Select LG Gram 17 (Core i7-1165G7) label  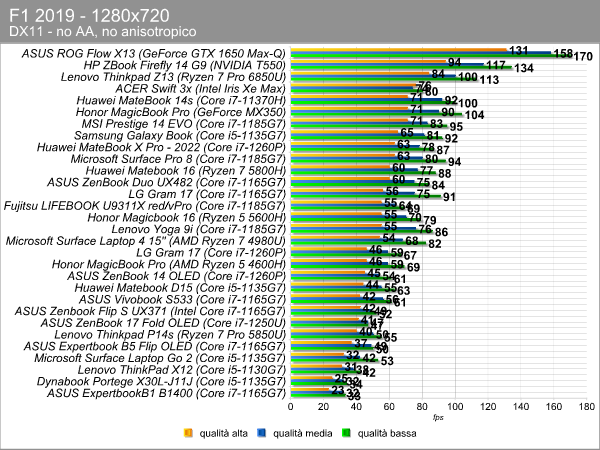207,194
